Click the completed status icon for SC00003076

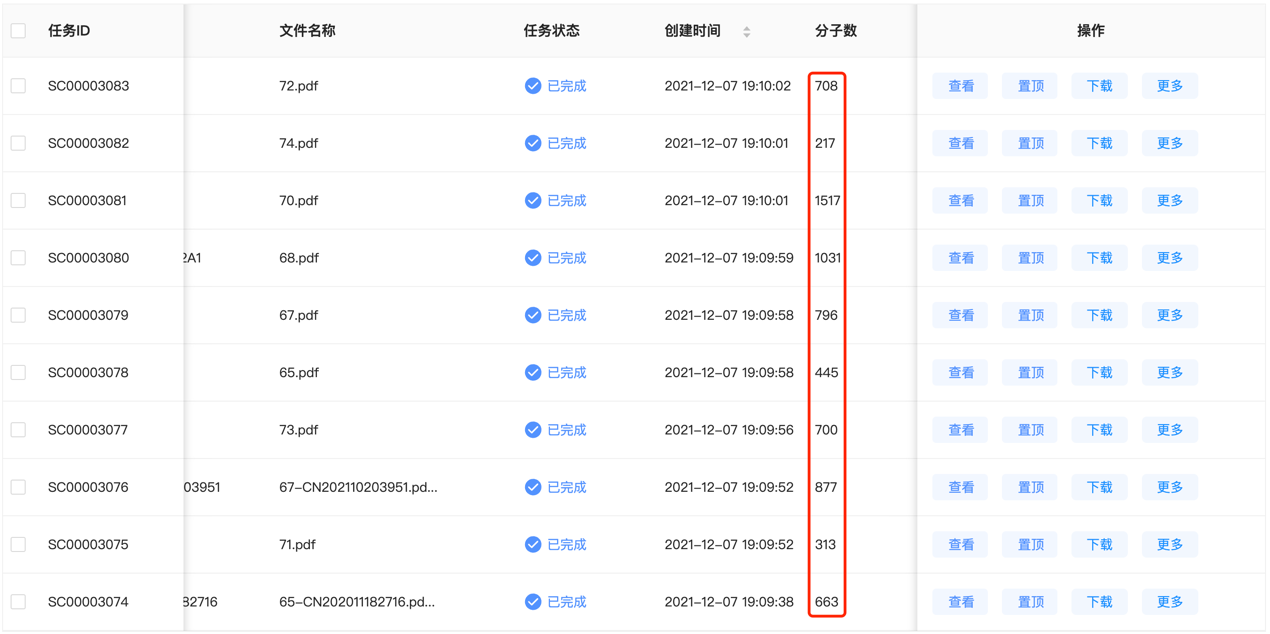[x=533, y=487]
